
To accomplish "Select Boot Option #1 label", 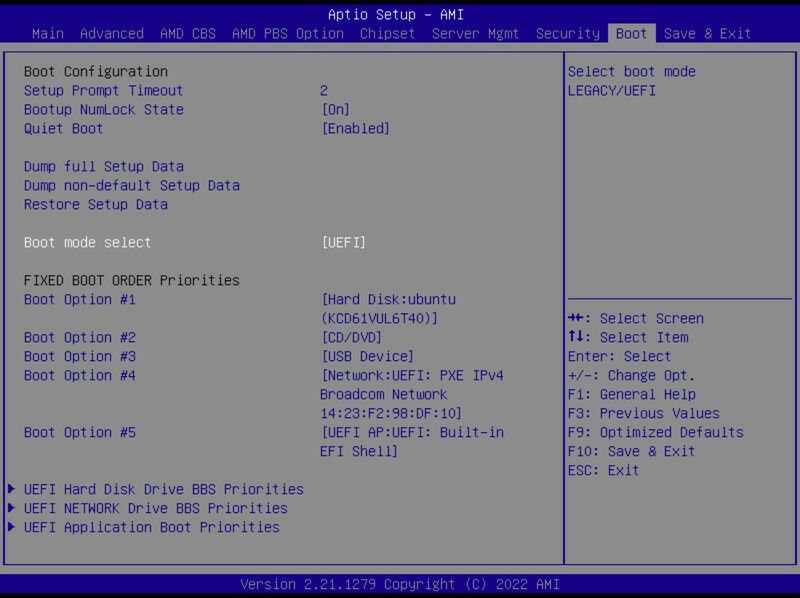I will coord(80,300).
